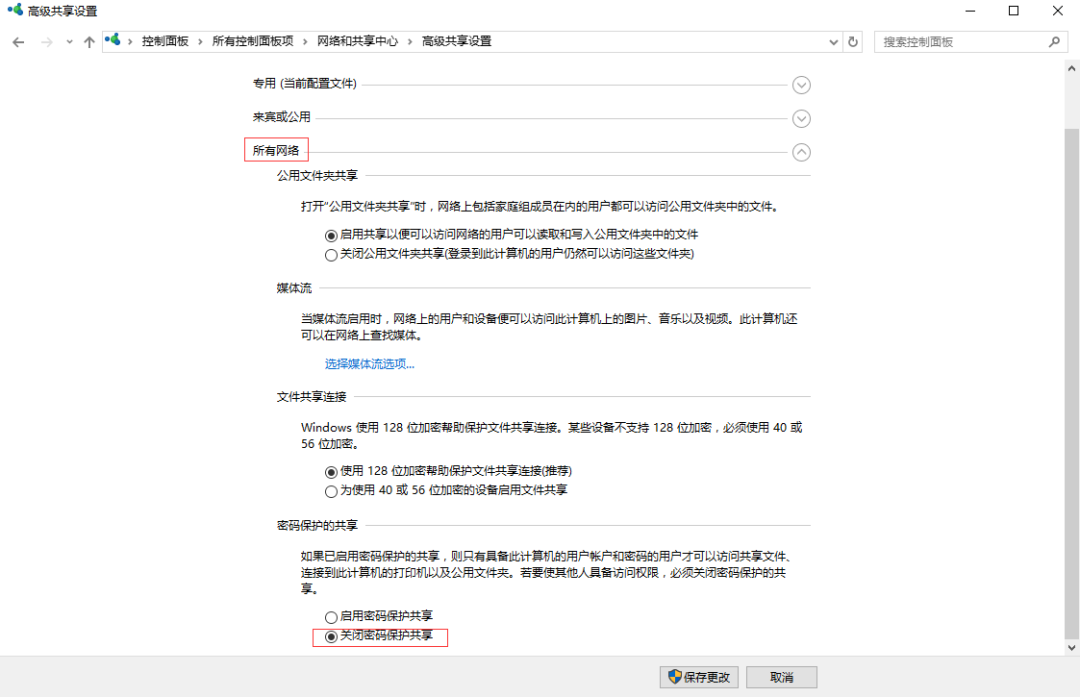Screen dimensions: 1080x697
Task: Select 关闭公用文件夹共享 option
Action: [x=331, y=255]
